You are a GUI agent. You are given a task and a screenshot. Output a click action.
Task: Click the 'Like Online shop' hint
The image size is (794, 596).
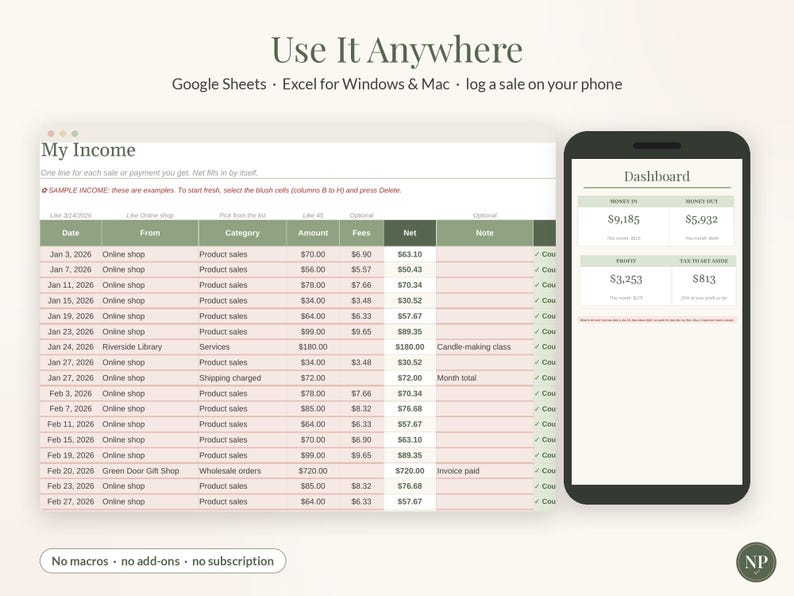[150, 215]
